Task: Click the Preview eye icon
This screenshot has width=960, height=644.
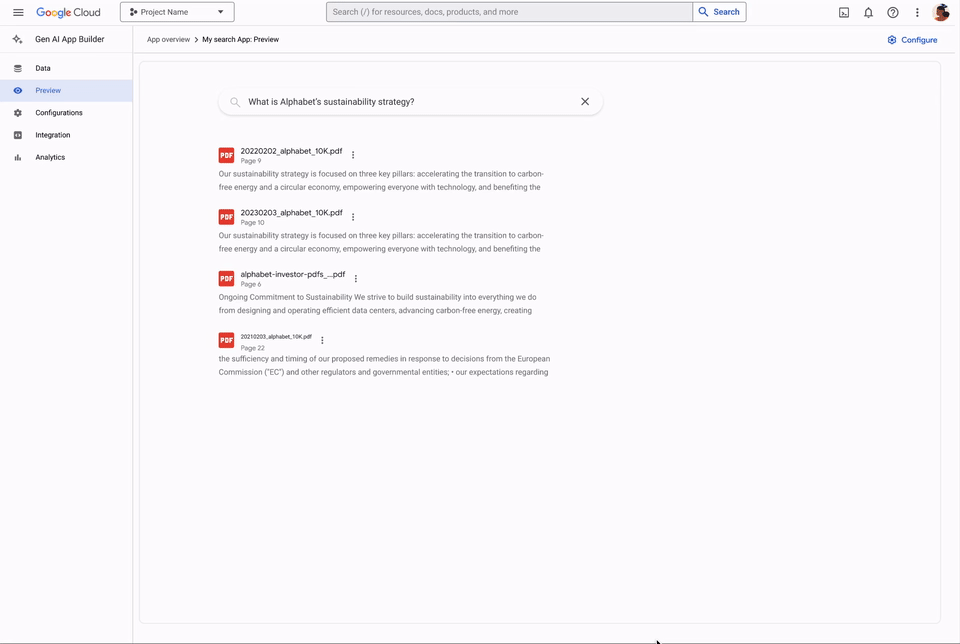Action: click(18, 91)
